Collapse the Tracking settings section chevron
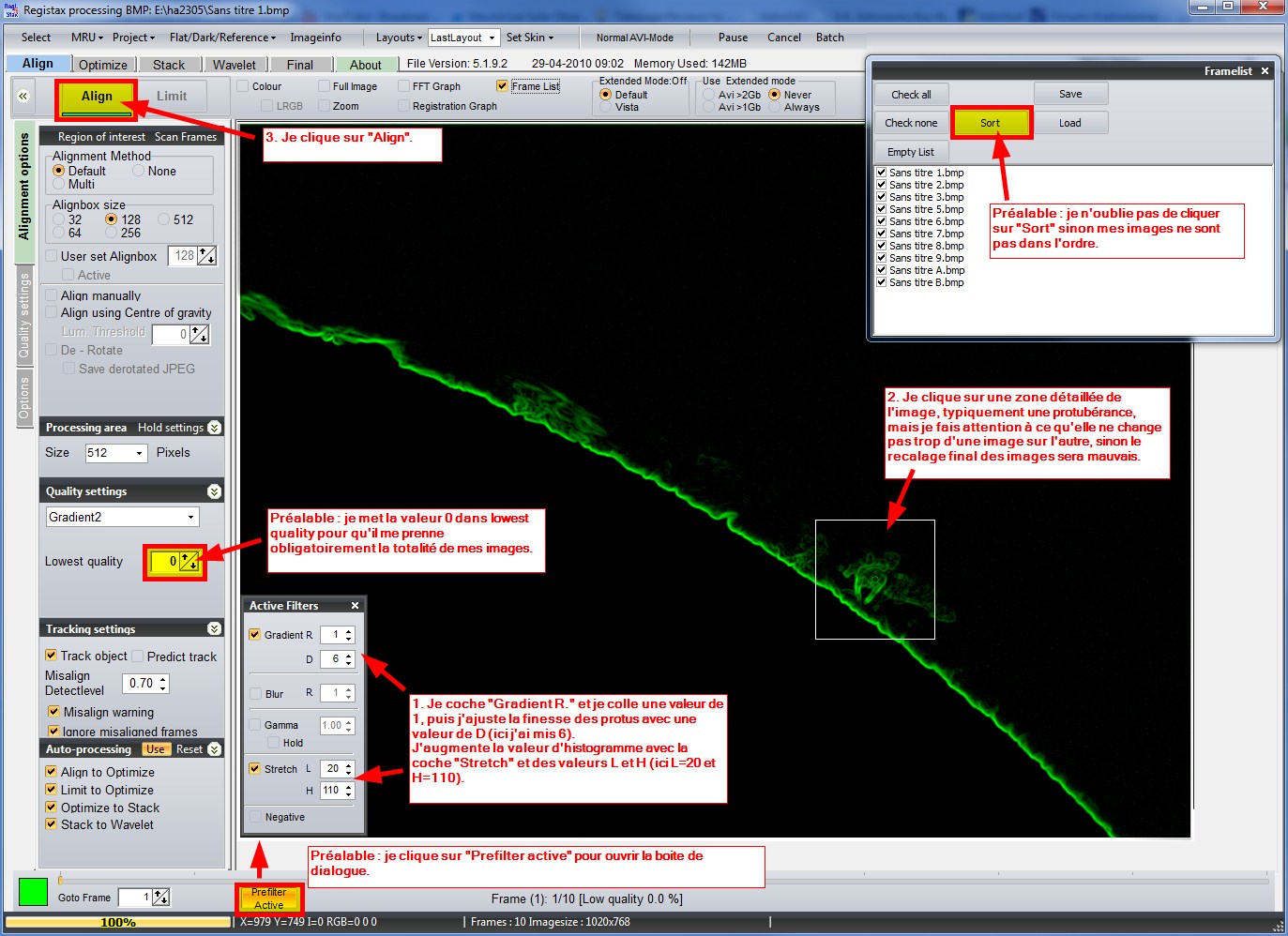 pyautogui.click(x=214, y=628)
